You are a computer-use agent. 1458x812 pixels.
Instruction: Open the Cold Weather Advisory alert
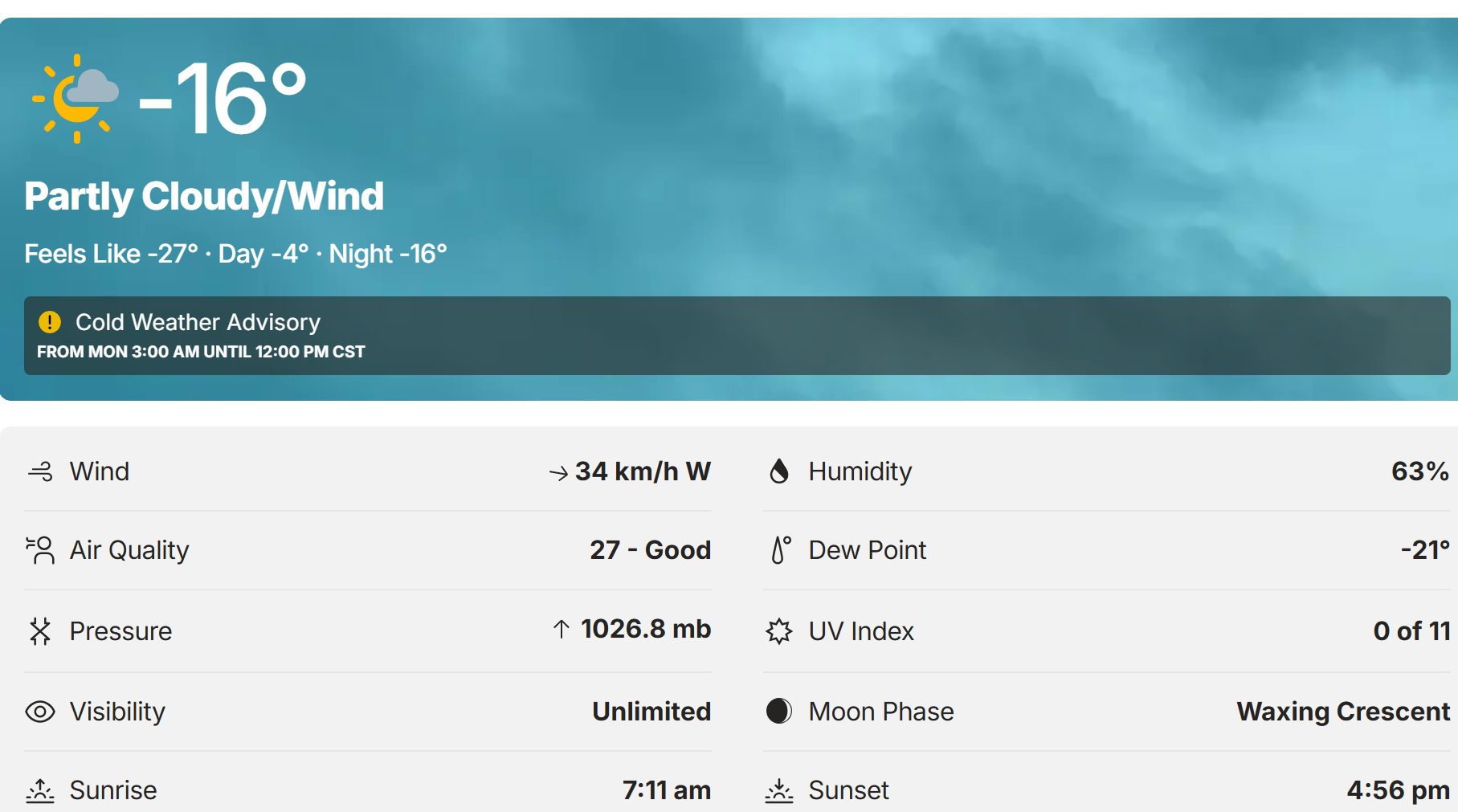[x=198, y=322]
